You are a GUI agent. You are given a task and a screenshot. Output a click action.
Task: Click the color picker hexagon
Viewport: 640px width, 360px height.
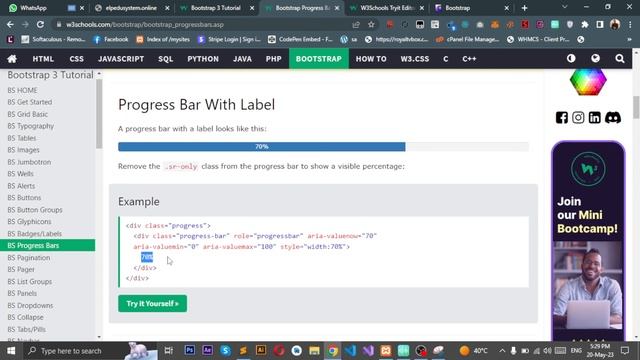pos(588,82)
